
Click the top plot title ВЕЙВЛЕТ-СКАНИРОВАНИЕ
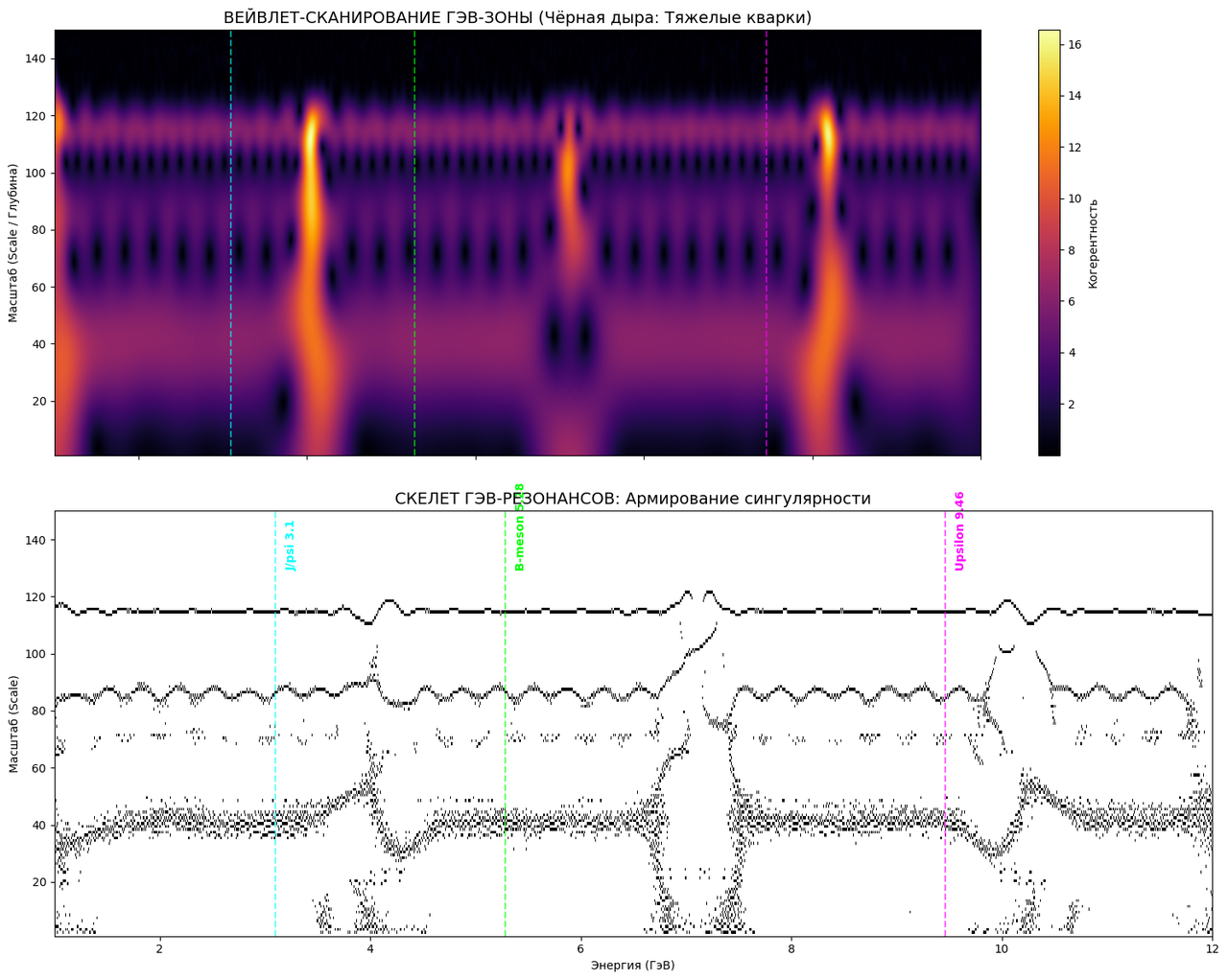pos(517,17)
